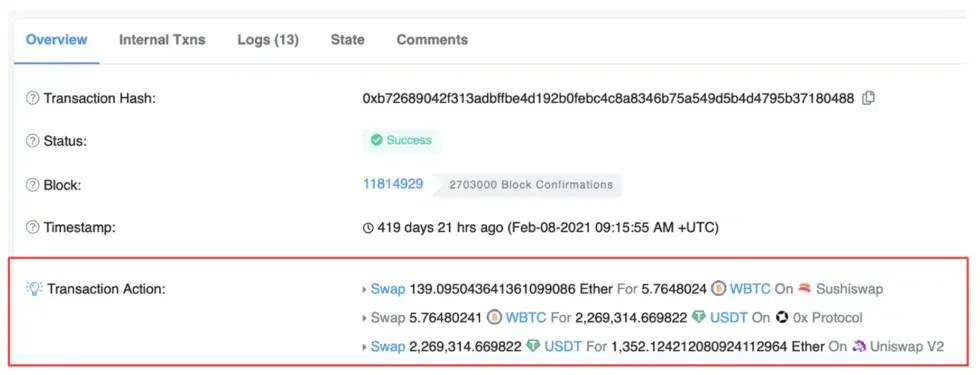The image size is (980, 375).
Task: Click the help icon beside Timestamp
Action: pos(32,228)
